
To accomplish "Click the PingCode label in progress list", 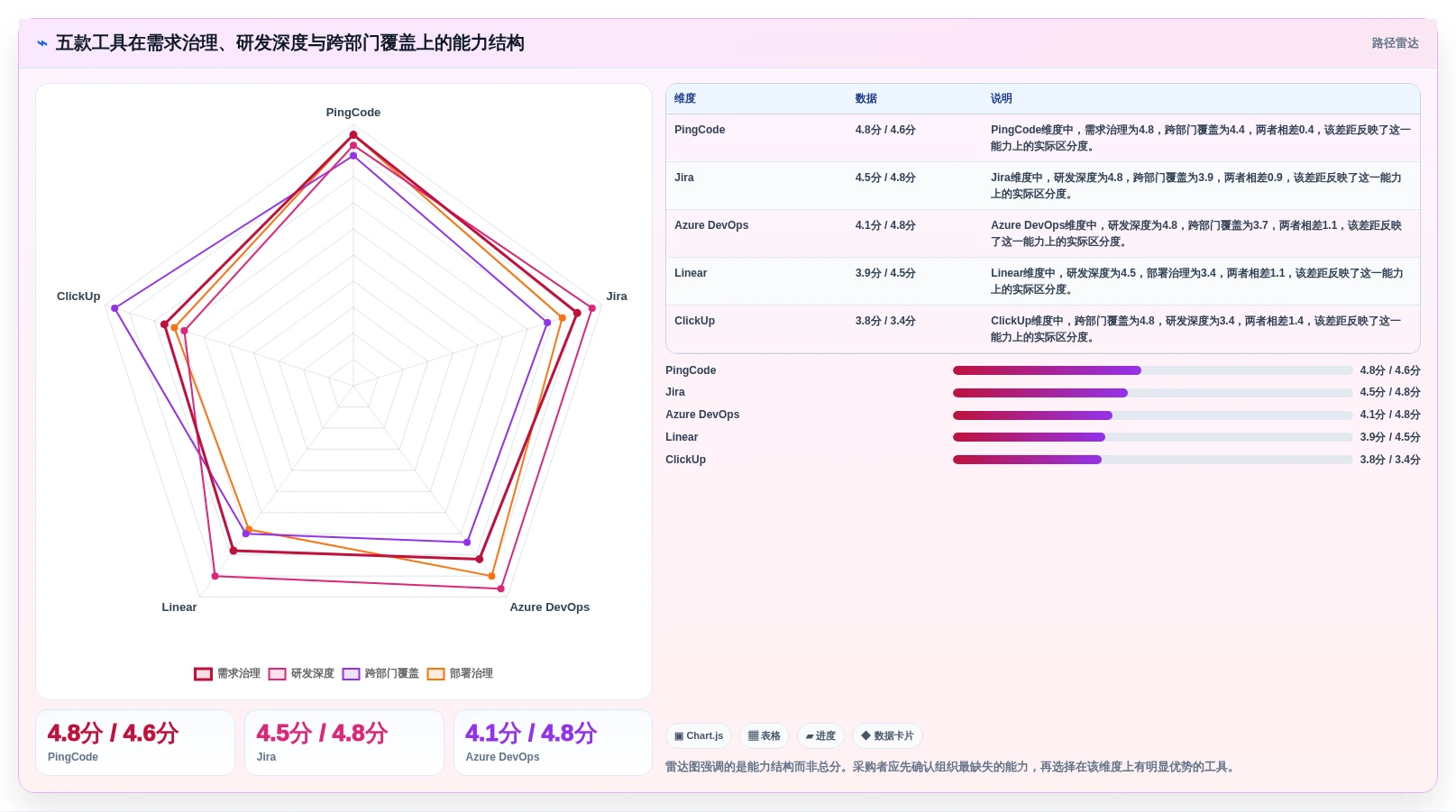I will coord(691,370).
